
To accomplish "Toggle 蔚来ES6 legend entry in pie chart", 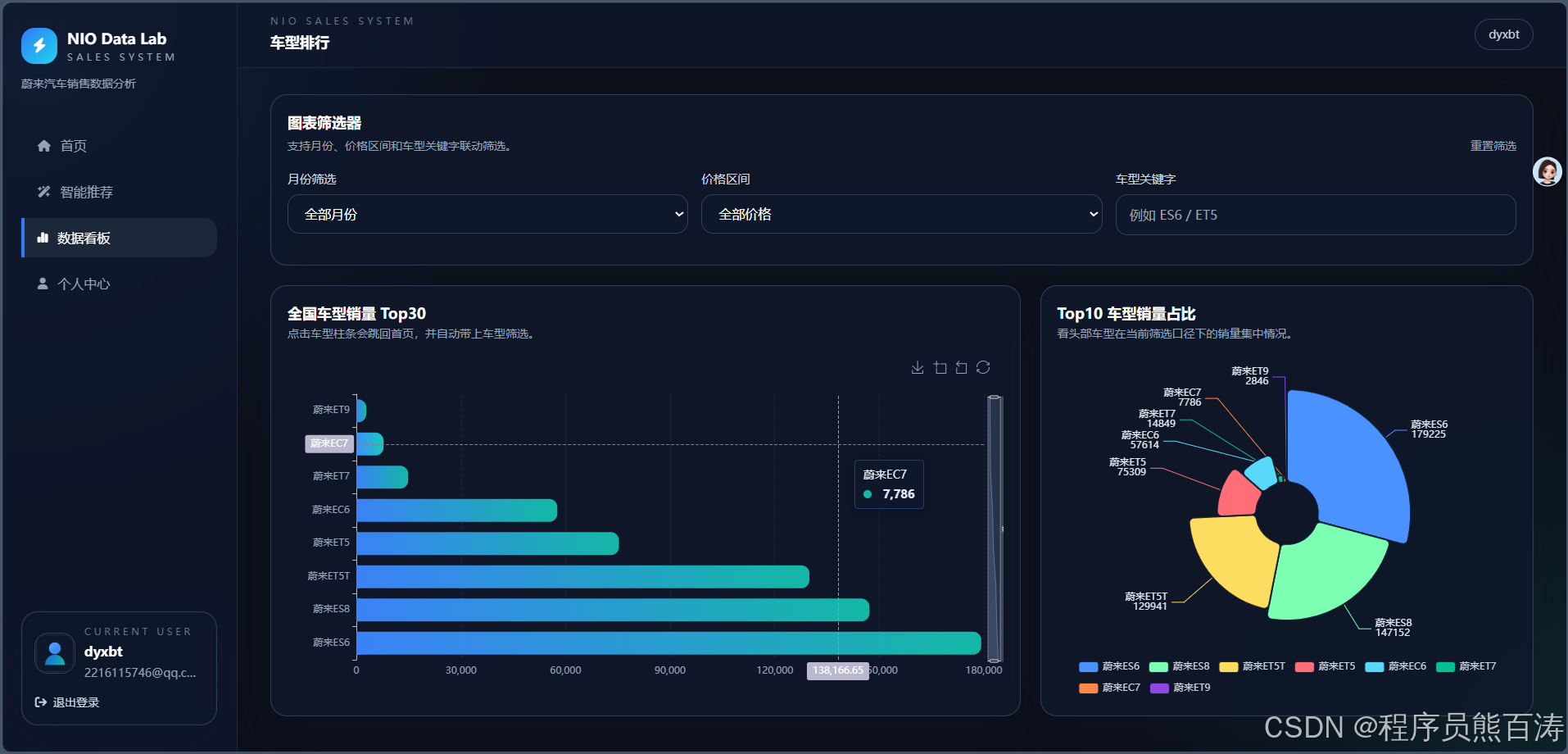I will click(x=1109, y=666).
